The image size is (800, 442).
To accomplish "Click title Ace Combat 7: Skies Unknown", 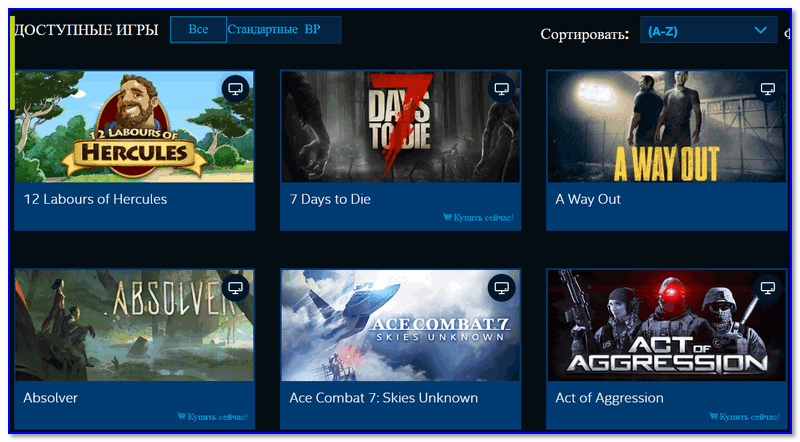I will (x=384, y=398).
